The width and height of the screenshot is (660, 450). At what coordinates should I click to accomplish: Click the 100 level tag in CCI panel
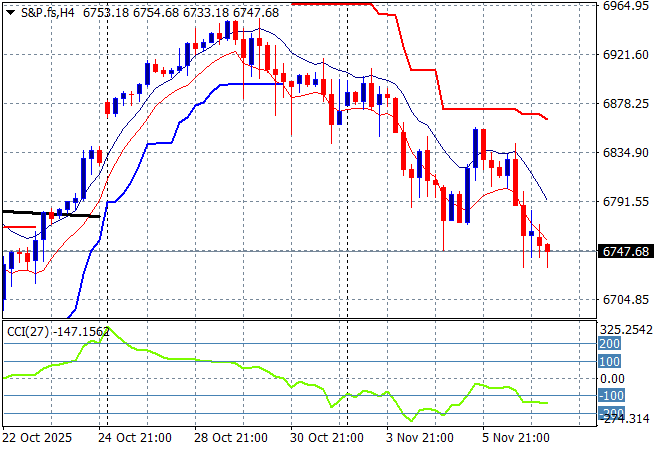click(x=607, y=361)
